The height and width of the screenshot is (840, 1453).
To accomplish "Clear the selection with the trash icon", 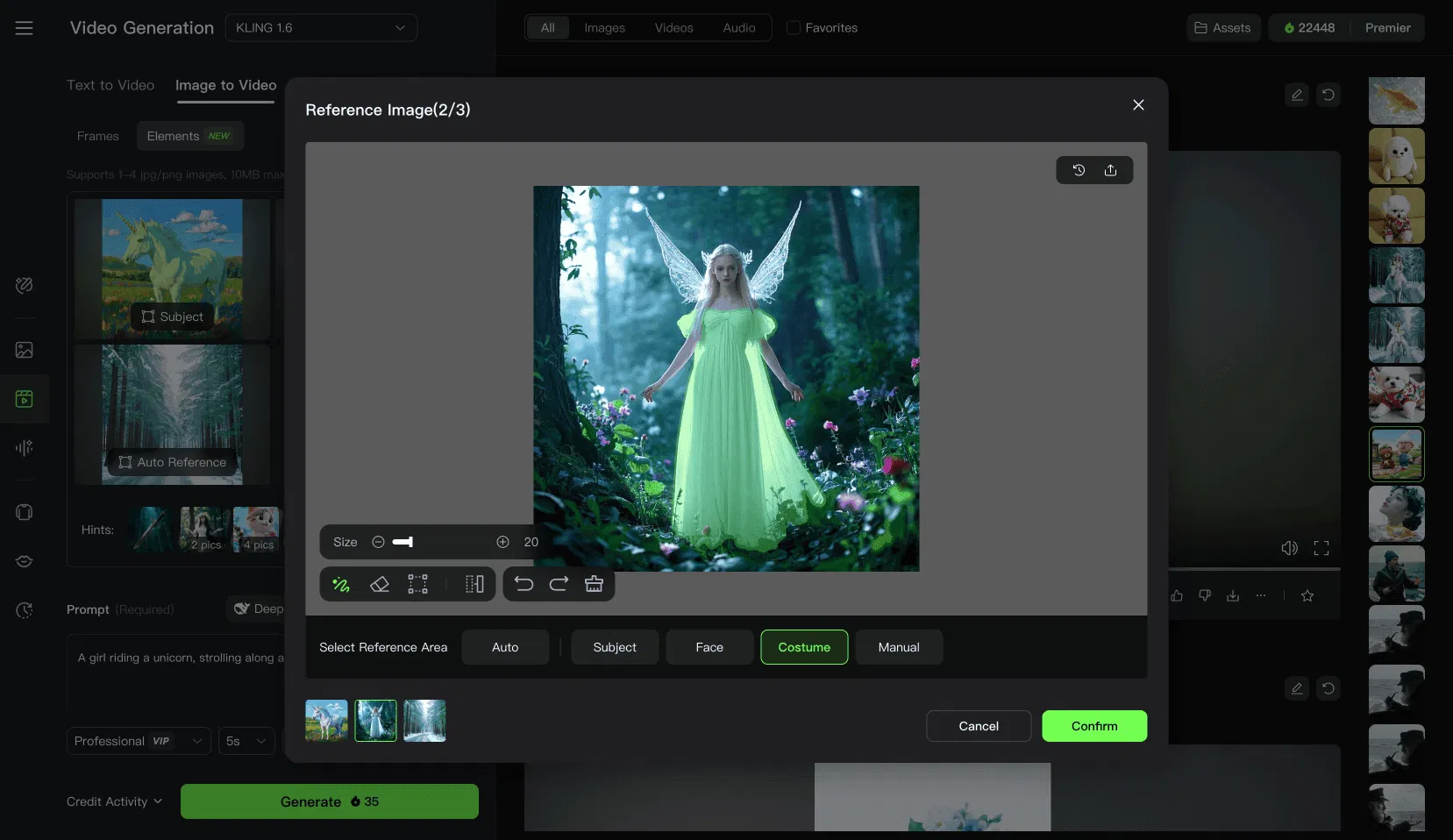I will coord(594,584).
